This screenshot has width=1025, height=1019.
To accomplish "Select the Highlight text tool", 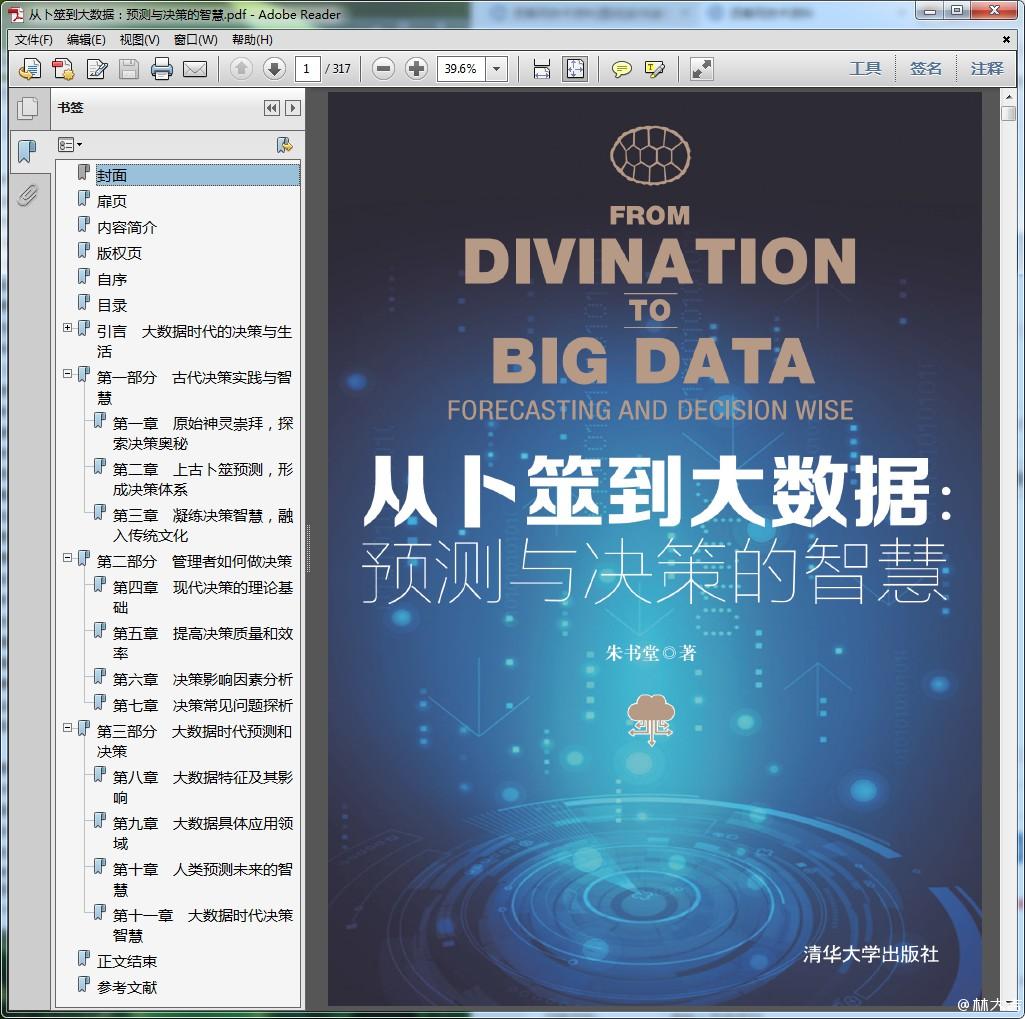I will 655,69.
